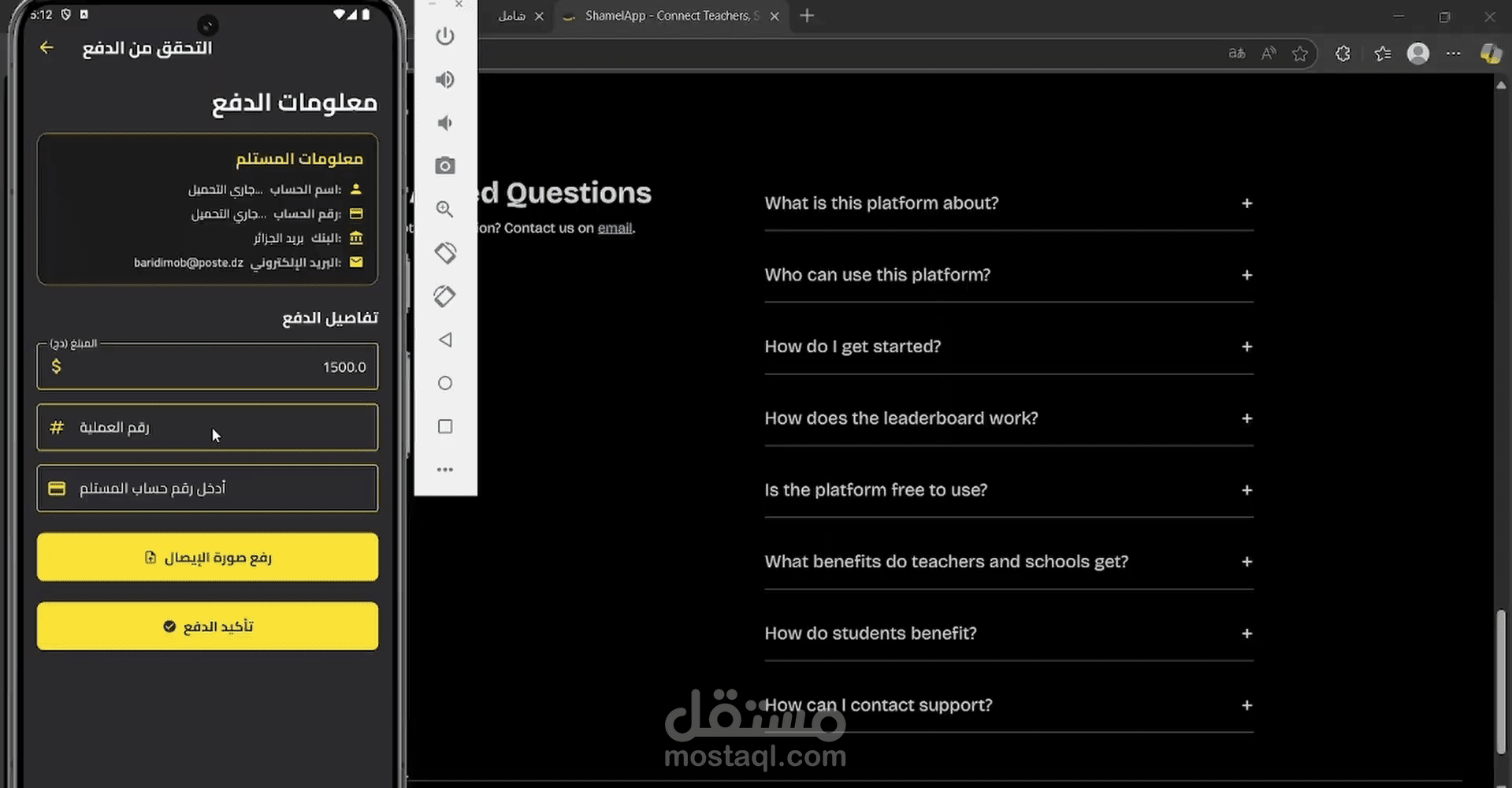This screenshot has height=788, width=1512.
Task: Click the 'معلومات المستلم' recipient info heading
Action: [x=299, y=158]
